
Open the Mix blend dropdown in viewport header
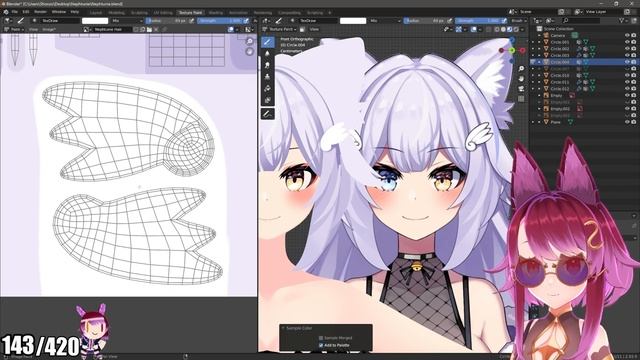386,20
